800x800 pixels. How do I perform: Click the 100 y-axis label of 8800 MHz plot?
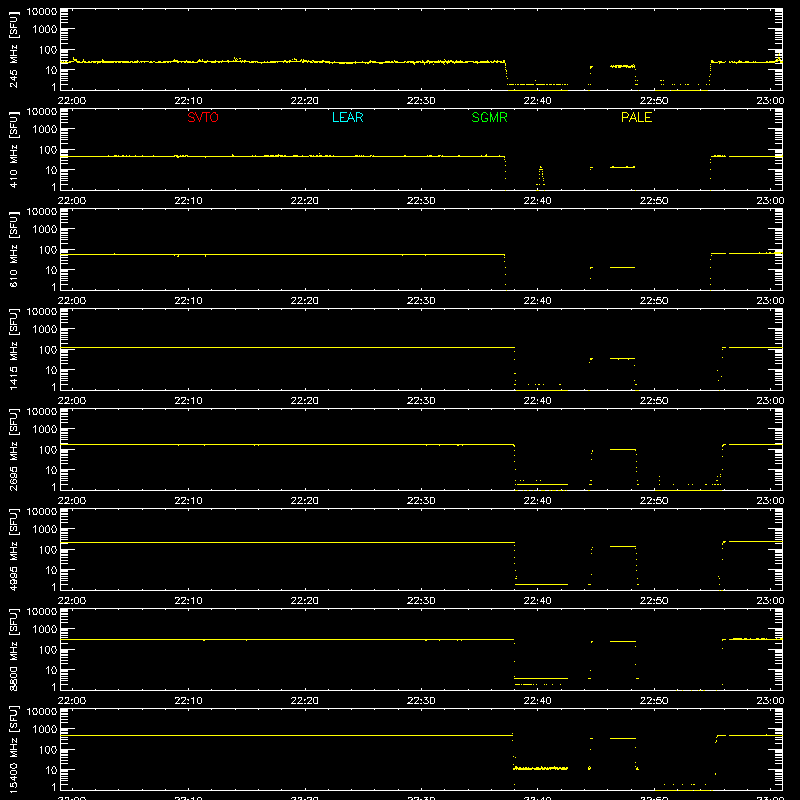tap(48, 650)
